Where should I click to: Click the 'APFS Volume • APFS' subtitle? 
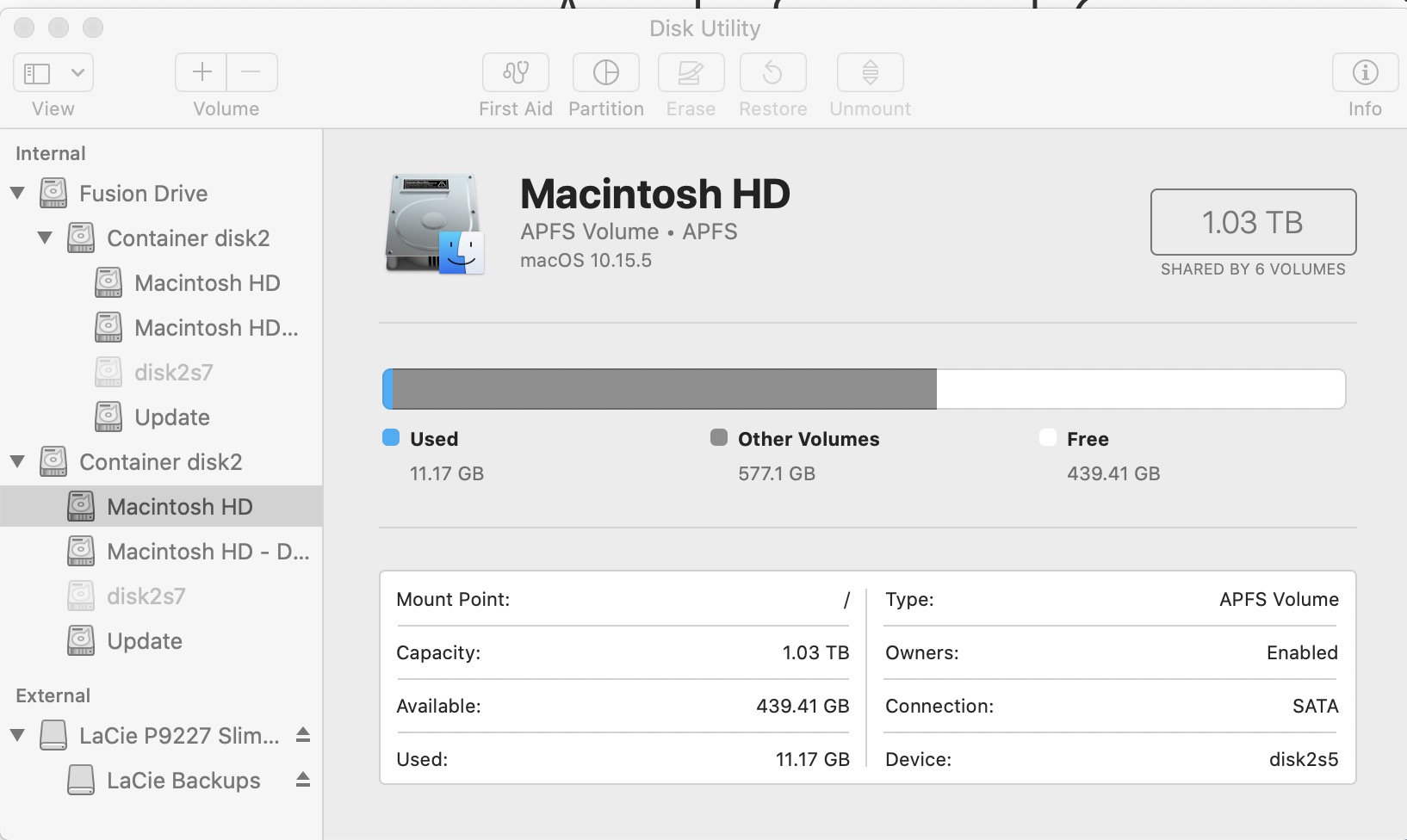[x=629, y=232]
